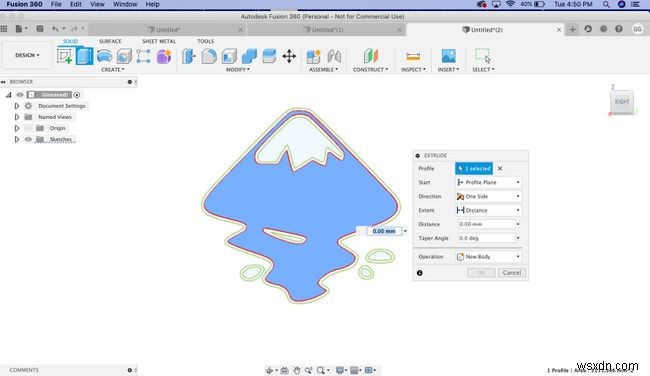
Task: Open the data panel grid icon
Action: [x=4, y=29]
